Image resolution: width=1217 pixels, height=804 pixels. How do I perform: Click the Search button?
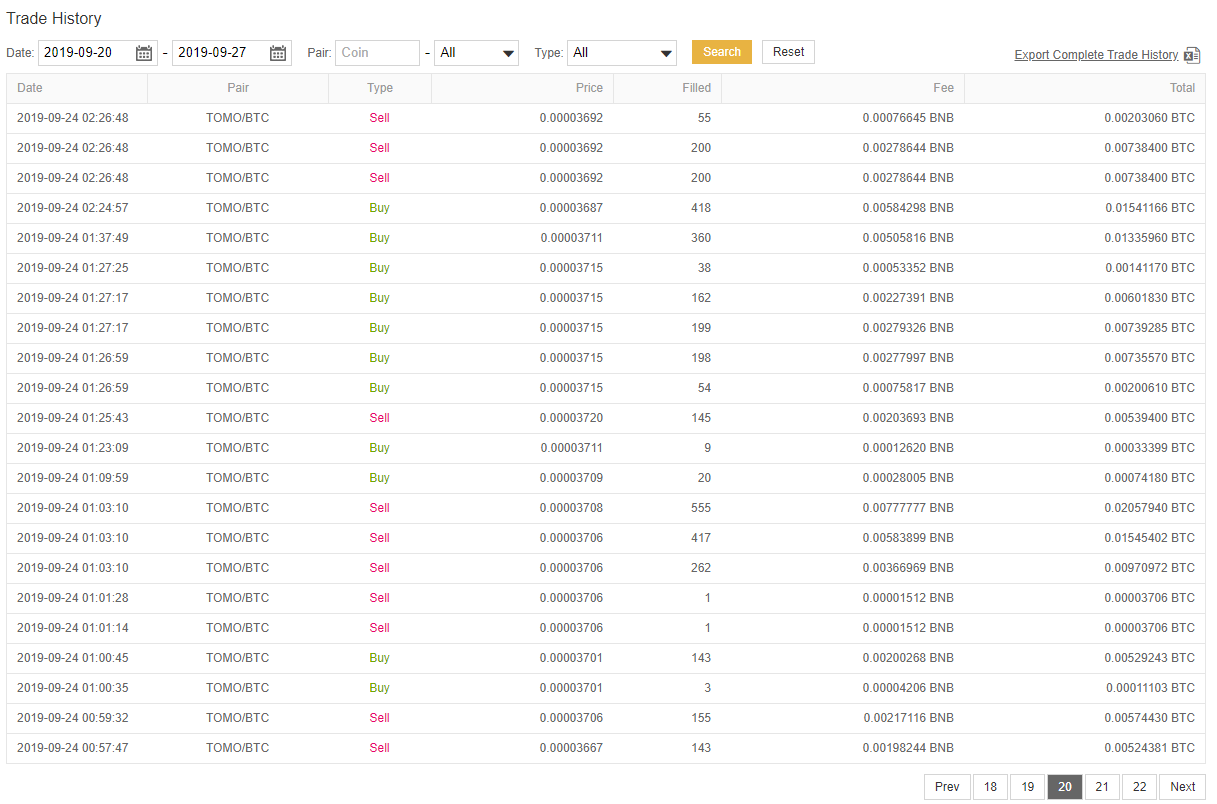tap(722, 52)
